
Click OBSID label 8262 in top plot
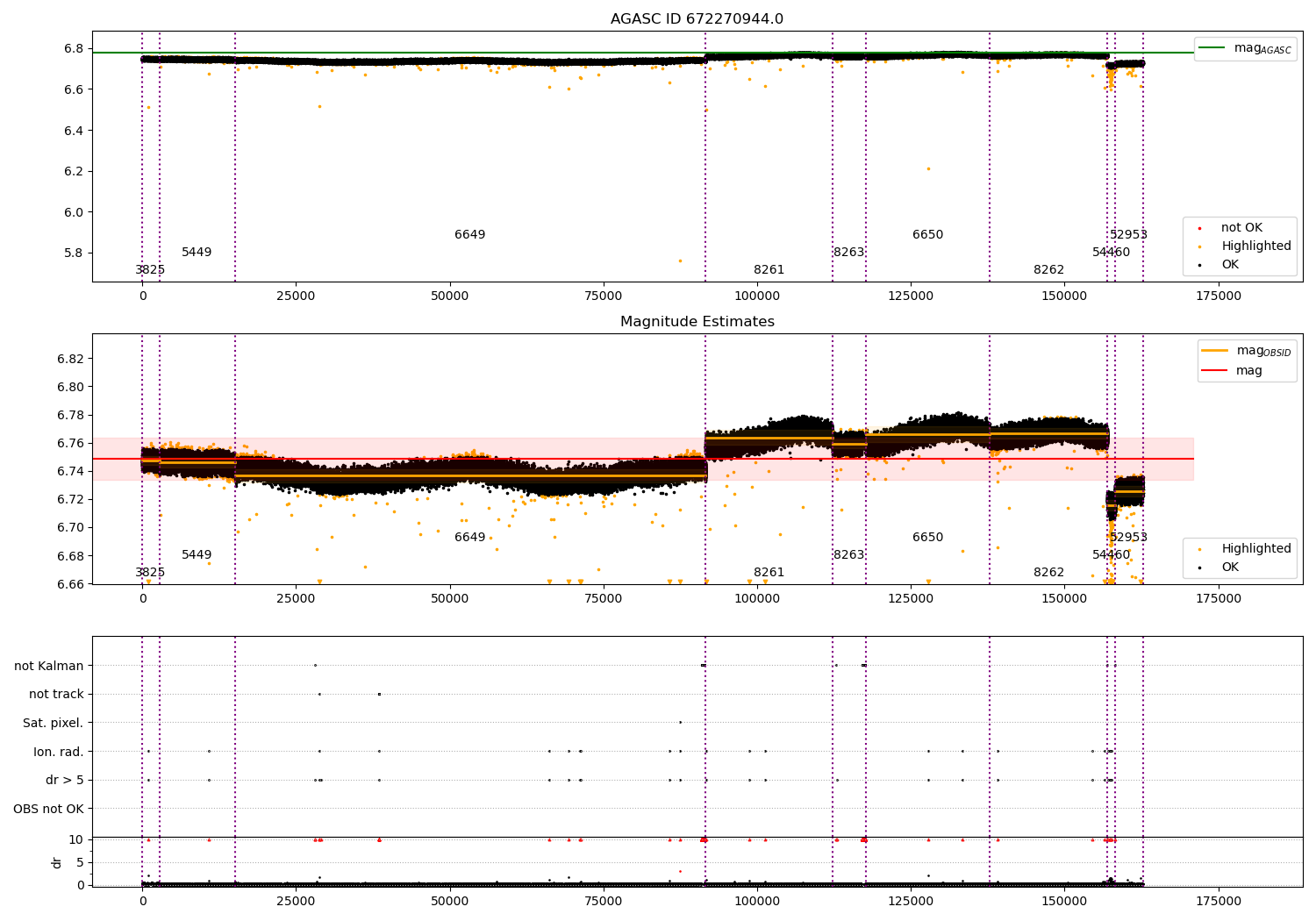tap(1048, 270)
